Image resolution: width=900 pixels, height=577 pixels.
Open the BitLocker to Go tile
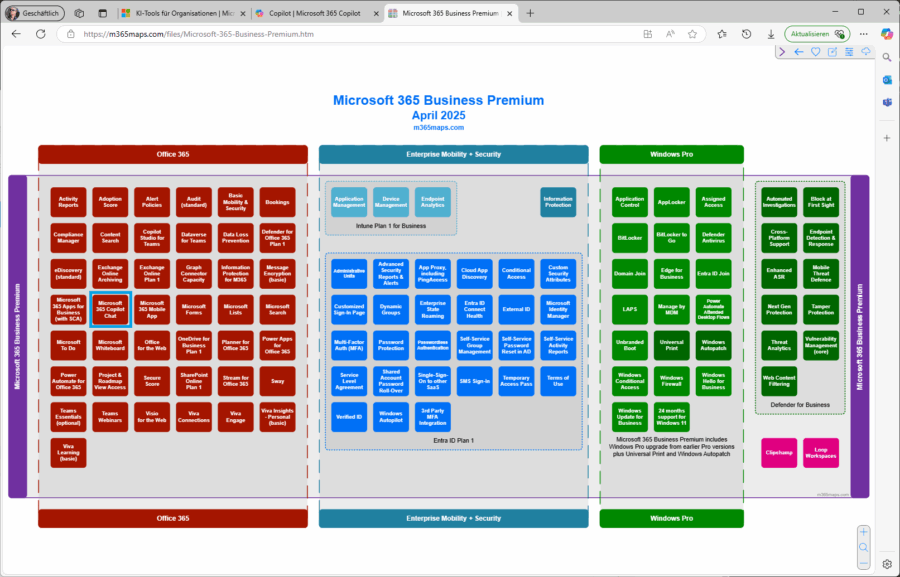click(x=672, y=238)
